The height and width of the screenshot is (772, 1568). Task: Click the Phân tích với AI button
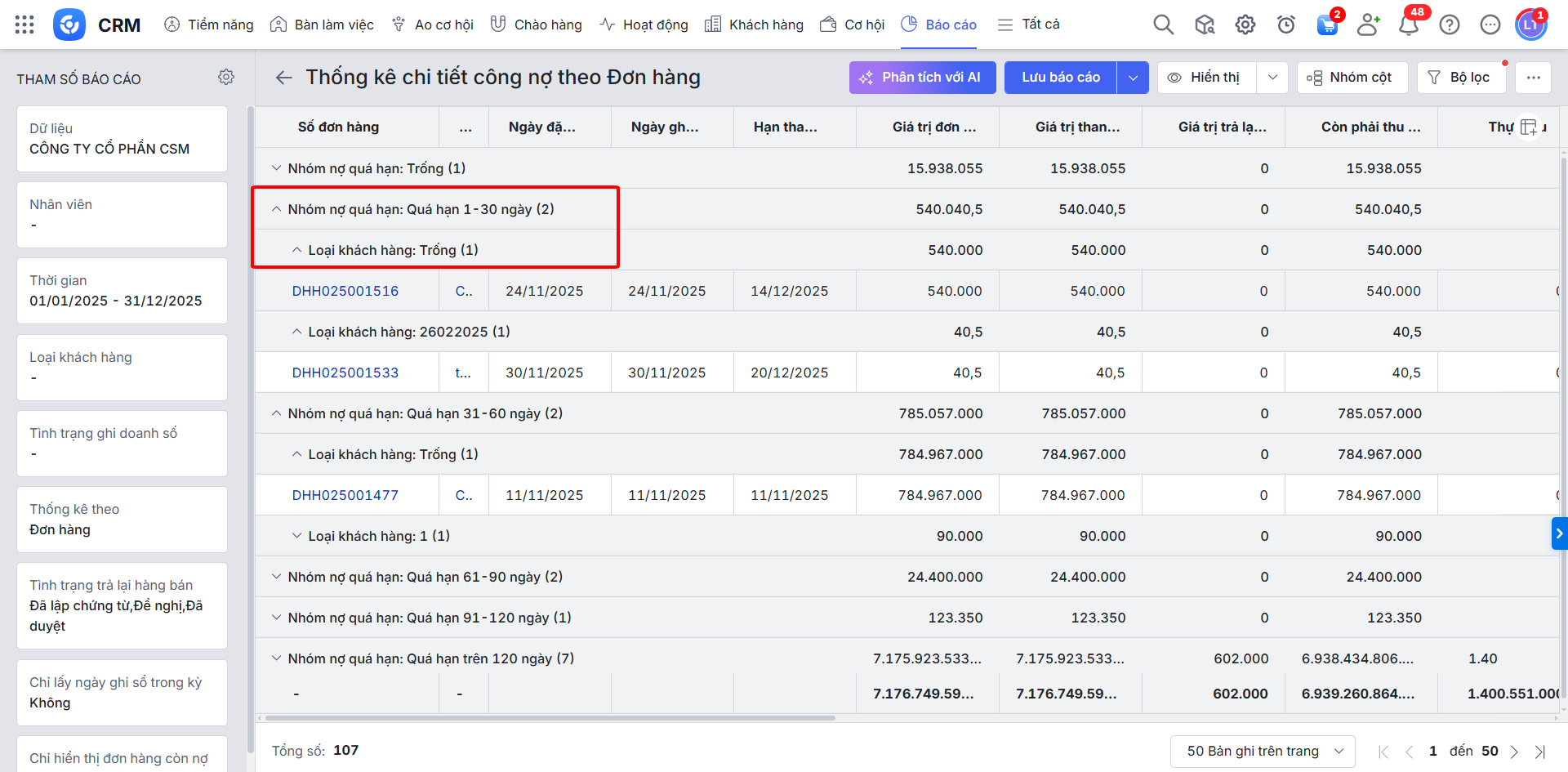pos(922,78)
